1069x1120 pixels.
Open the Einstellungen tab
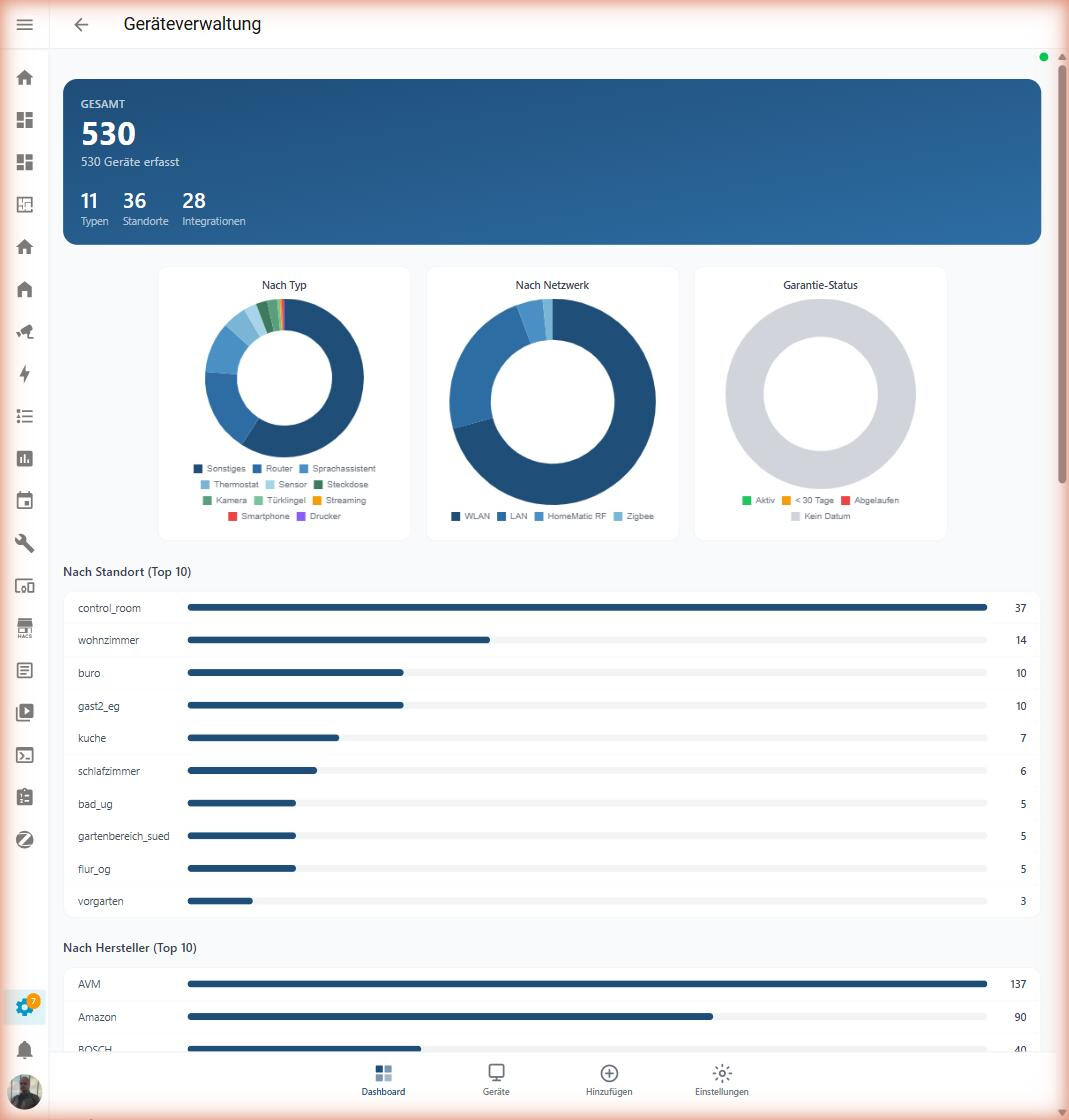(721, 1080)
